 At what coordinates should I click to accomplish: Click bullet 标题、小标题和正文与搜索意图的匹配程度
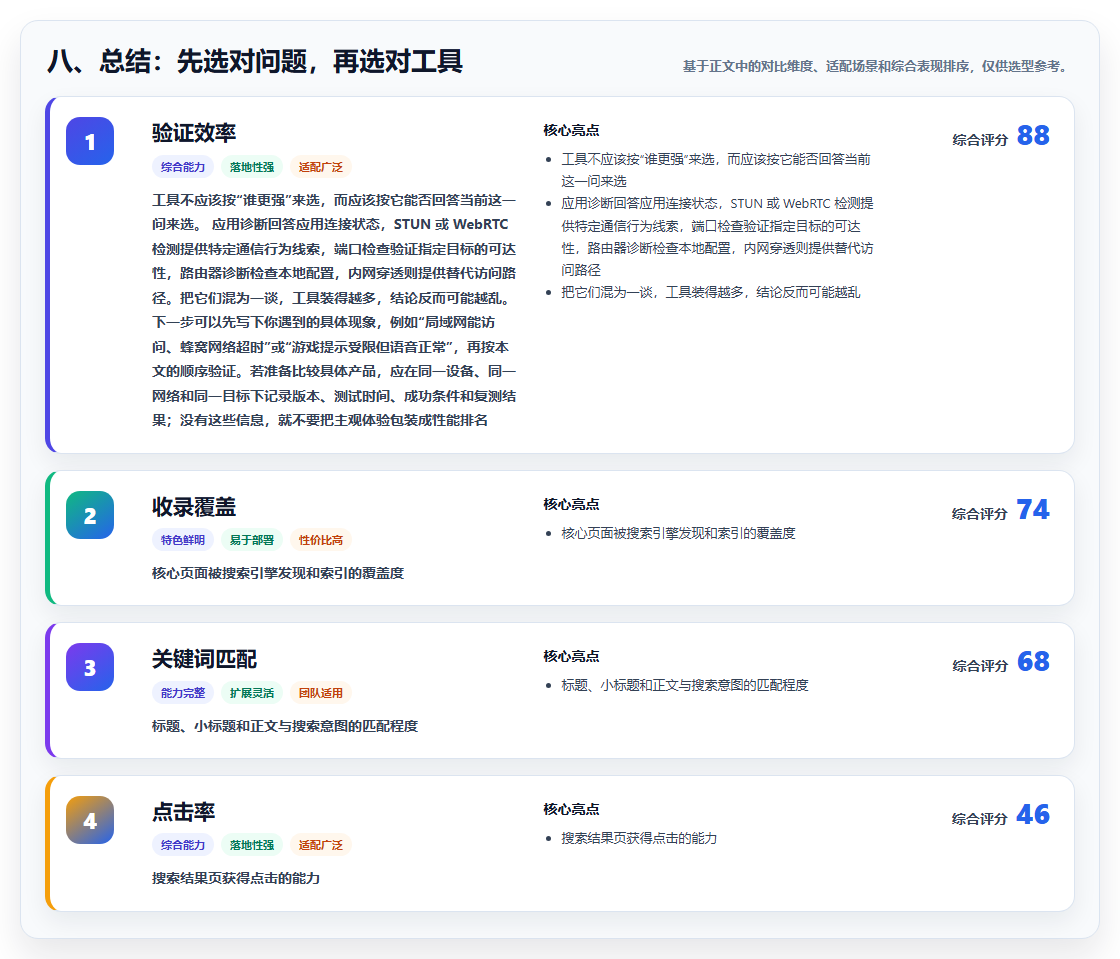click(685, 686)
